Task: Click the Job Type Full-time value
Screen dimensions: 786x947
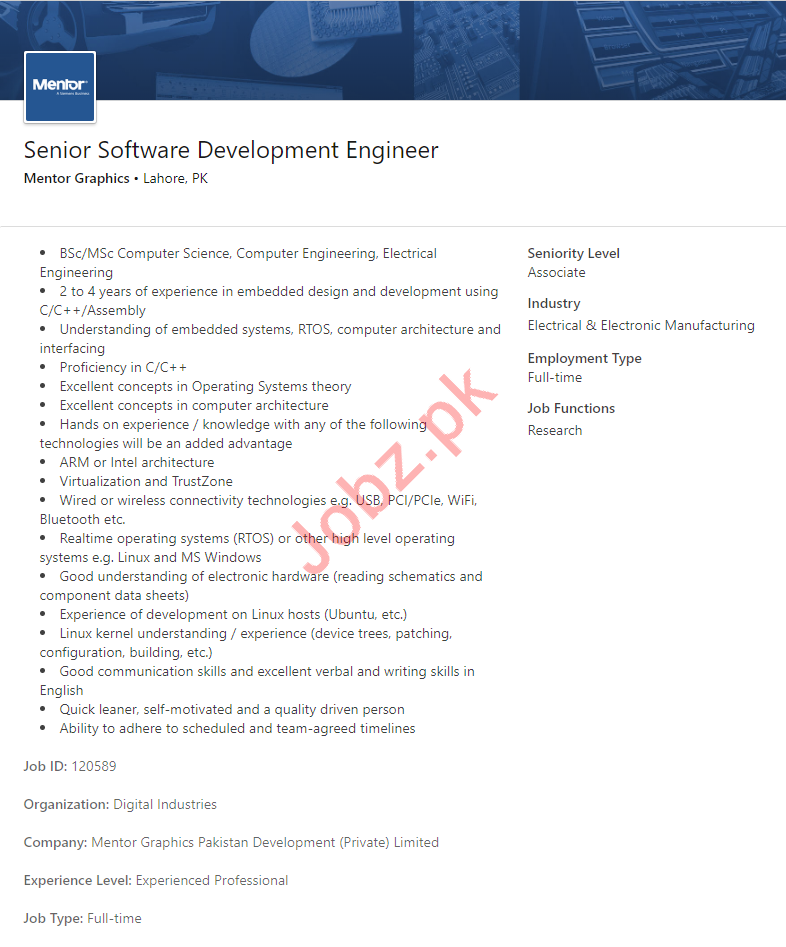Action: 114,919
